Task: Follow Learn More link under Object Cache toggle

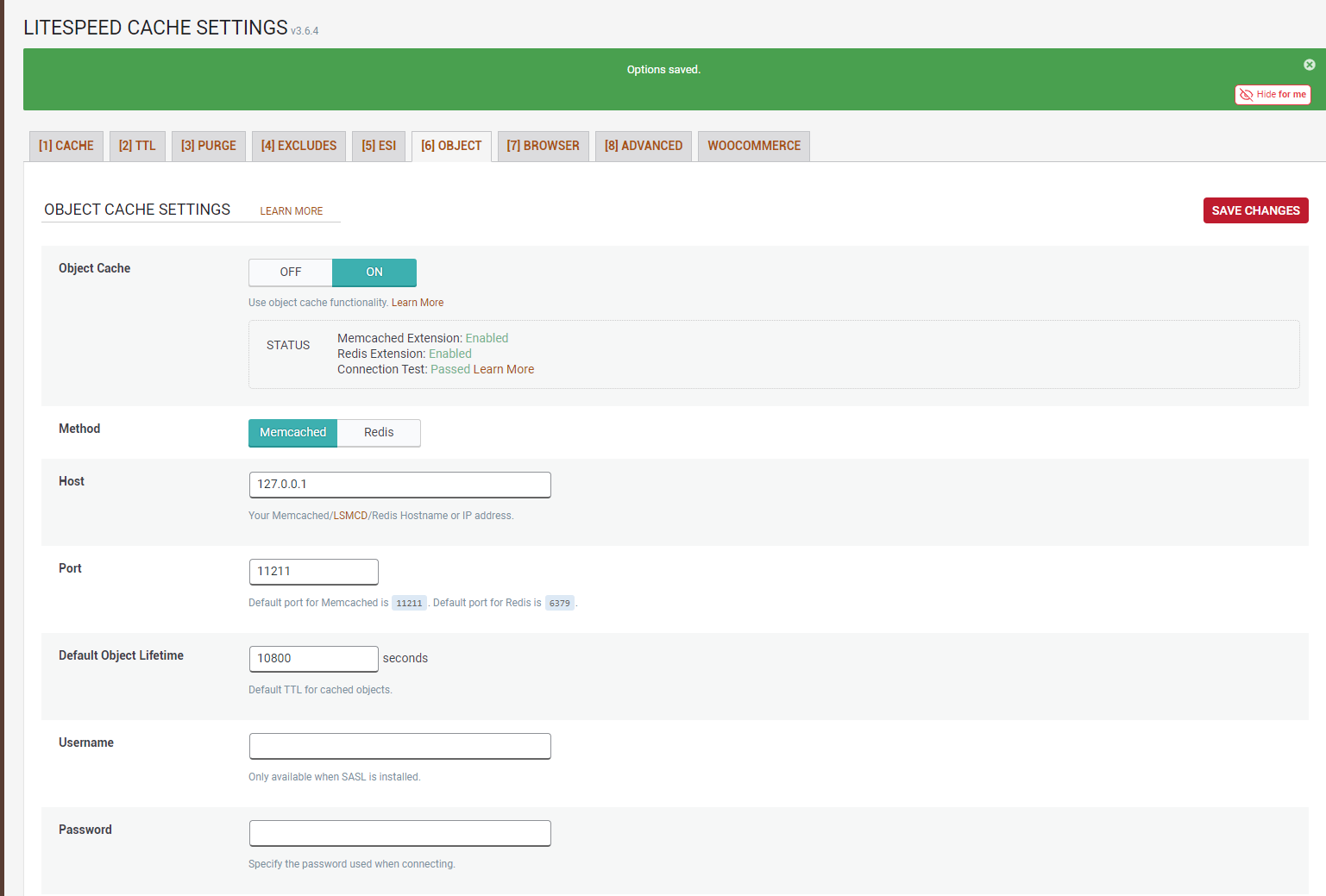Action: pos(418,303)
